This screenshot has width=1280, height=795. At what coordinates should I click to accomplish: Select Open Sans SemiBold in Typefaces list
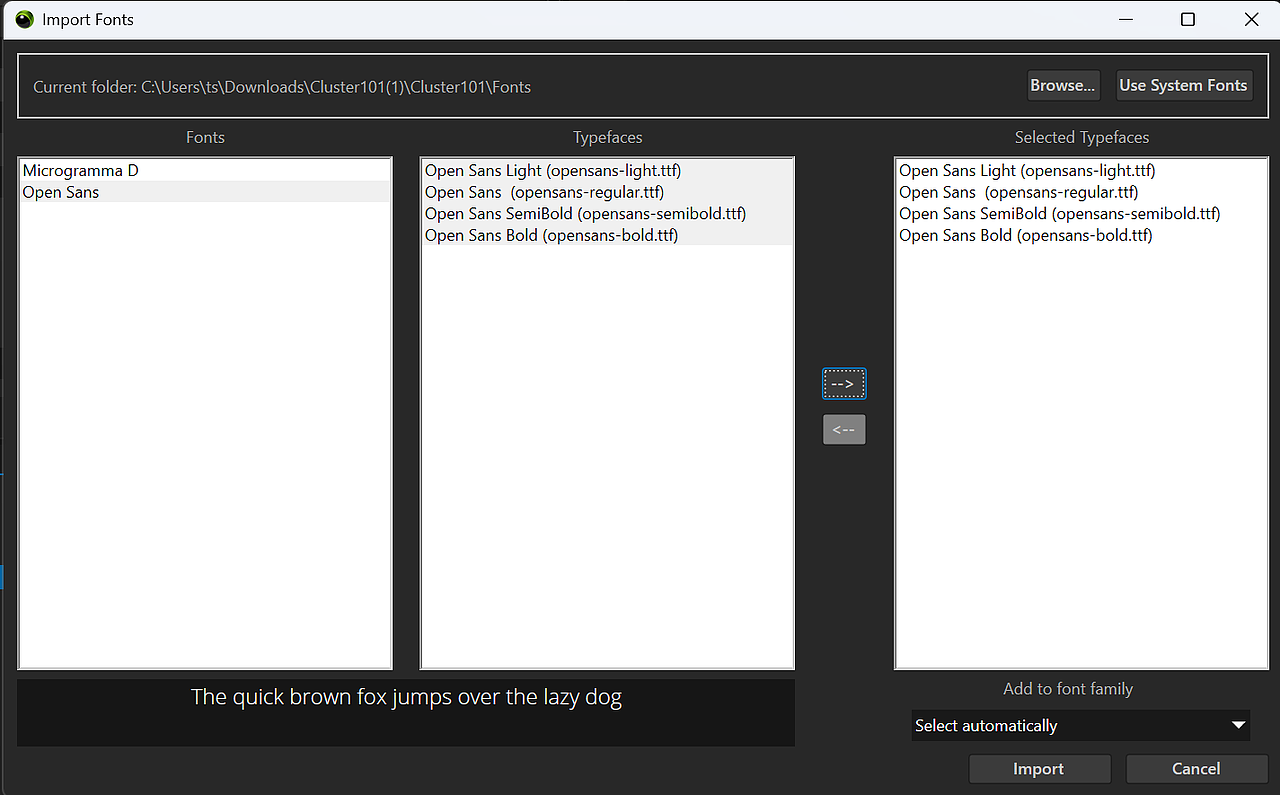(x=607, y=213)
